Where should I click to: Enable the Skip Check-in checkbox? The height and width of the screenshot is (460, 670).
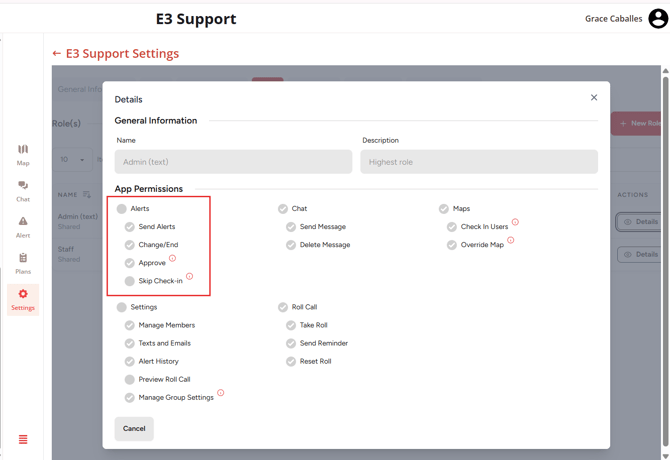[130, 281]
